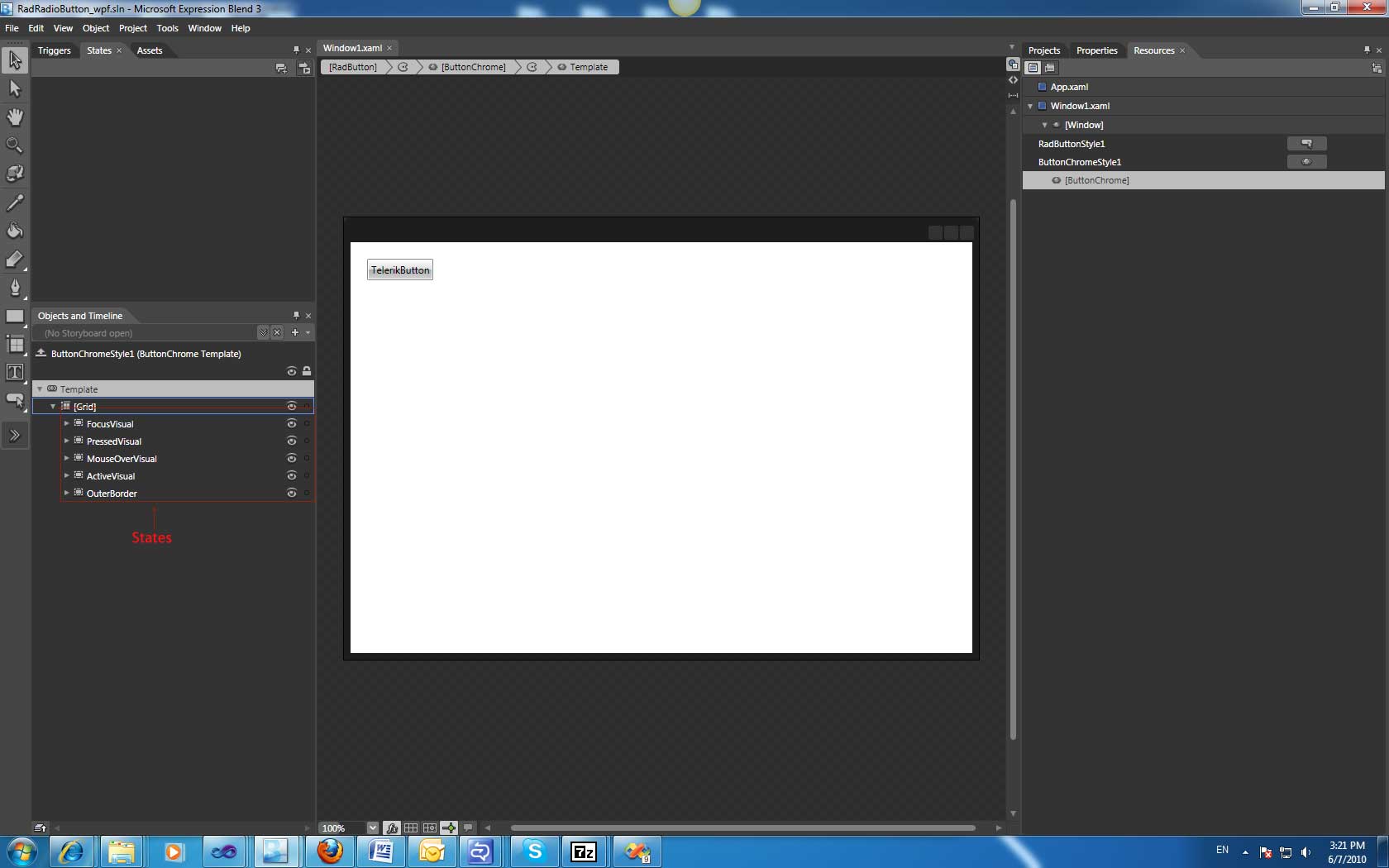The image size is (1389, 868).
Task: Toggle visibility of [Grid] element
Action: click(x=291, y=406)
